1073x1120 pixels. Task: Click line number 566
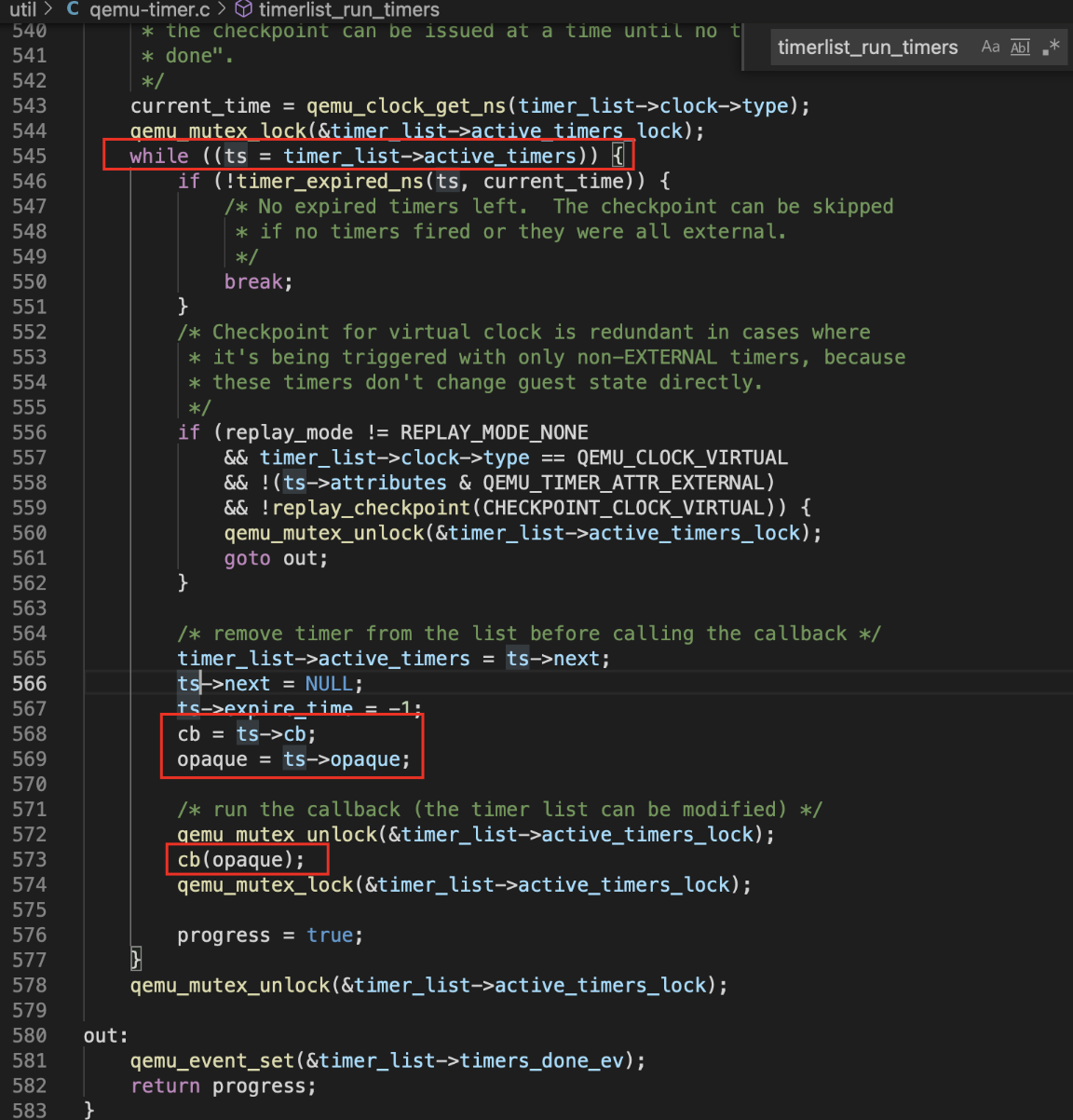[x=29, y=683]
